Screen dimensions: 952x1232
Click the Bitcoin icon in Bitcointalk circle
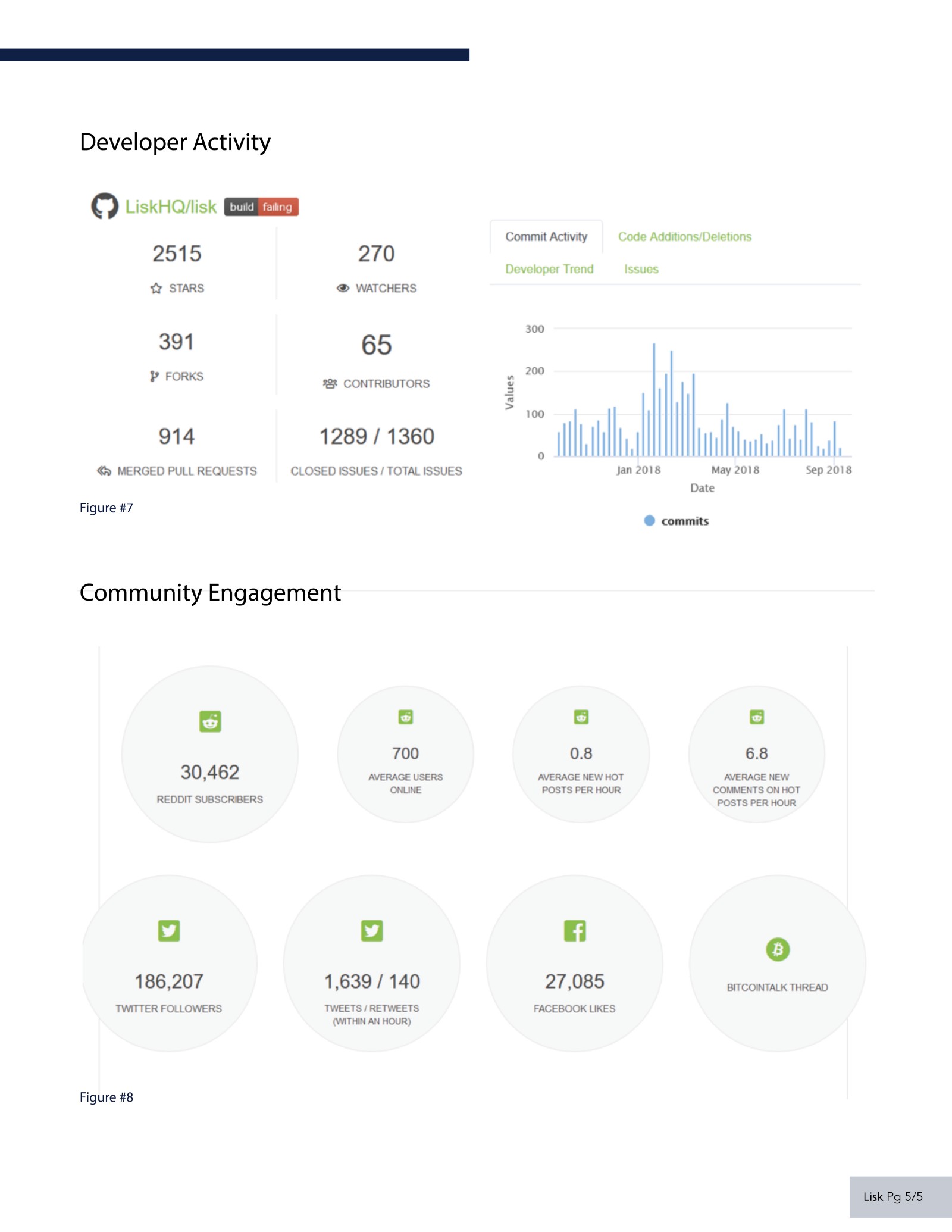778,949
